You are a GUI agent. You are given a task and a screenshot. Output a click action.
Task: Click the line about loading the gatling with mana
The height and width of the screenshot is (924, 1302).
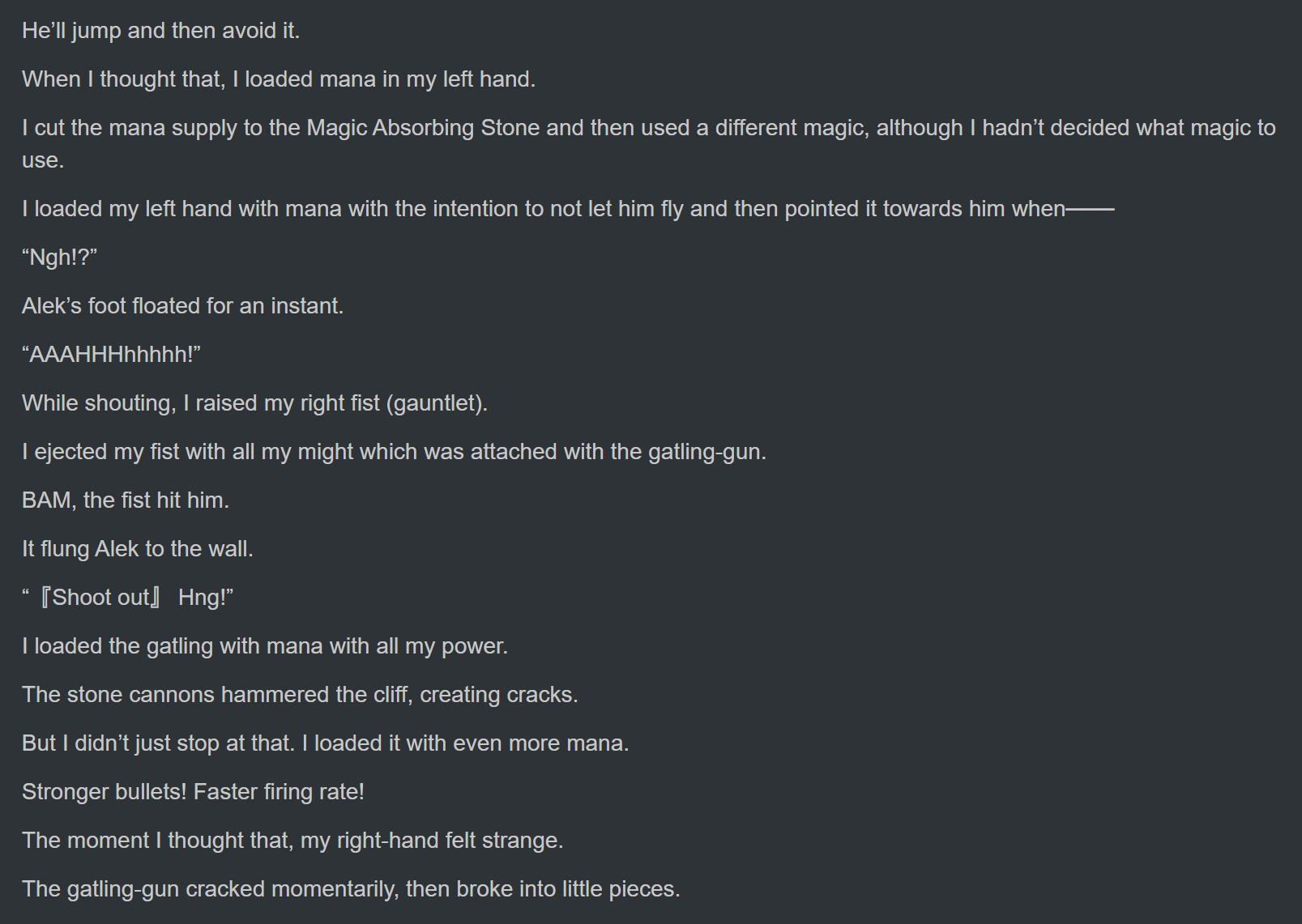point(265,646)
